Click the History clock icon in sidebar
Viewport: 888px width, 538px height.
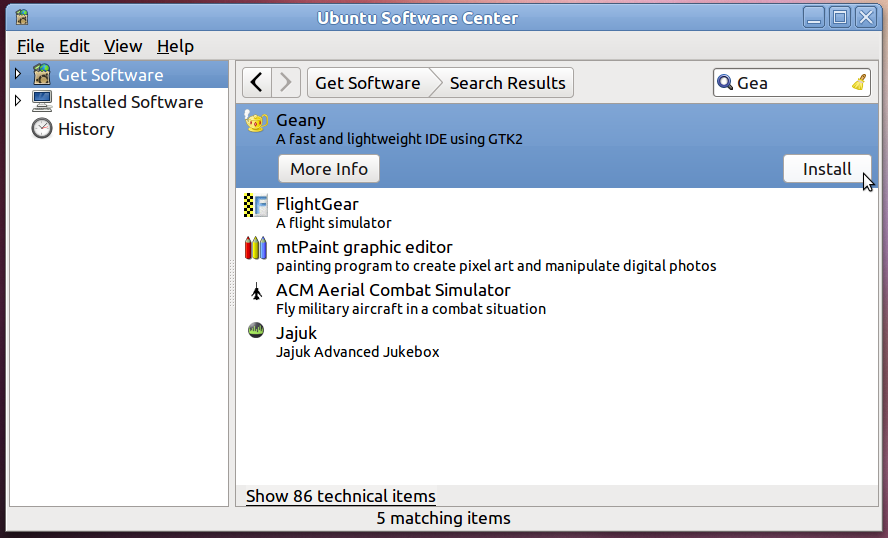42,129
